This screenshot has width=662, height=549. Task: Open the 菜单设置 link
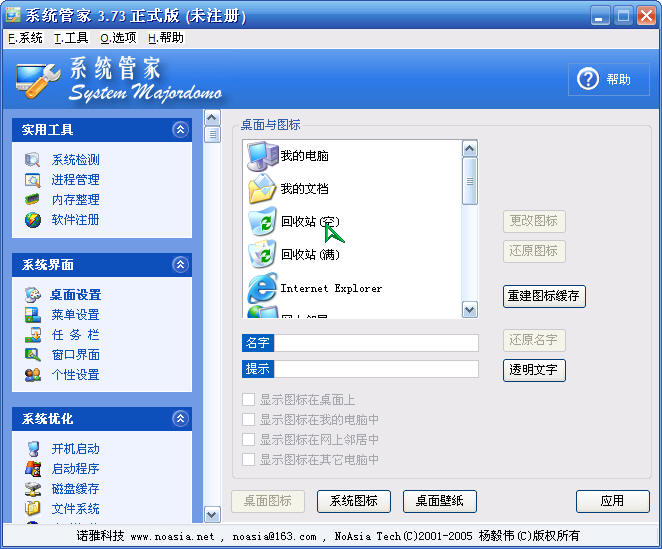coord(76,315)
